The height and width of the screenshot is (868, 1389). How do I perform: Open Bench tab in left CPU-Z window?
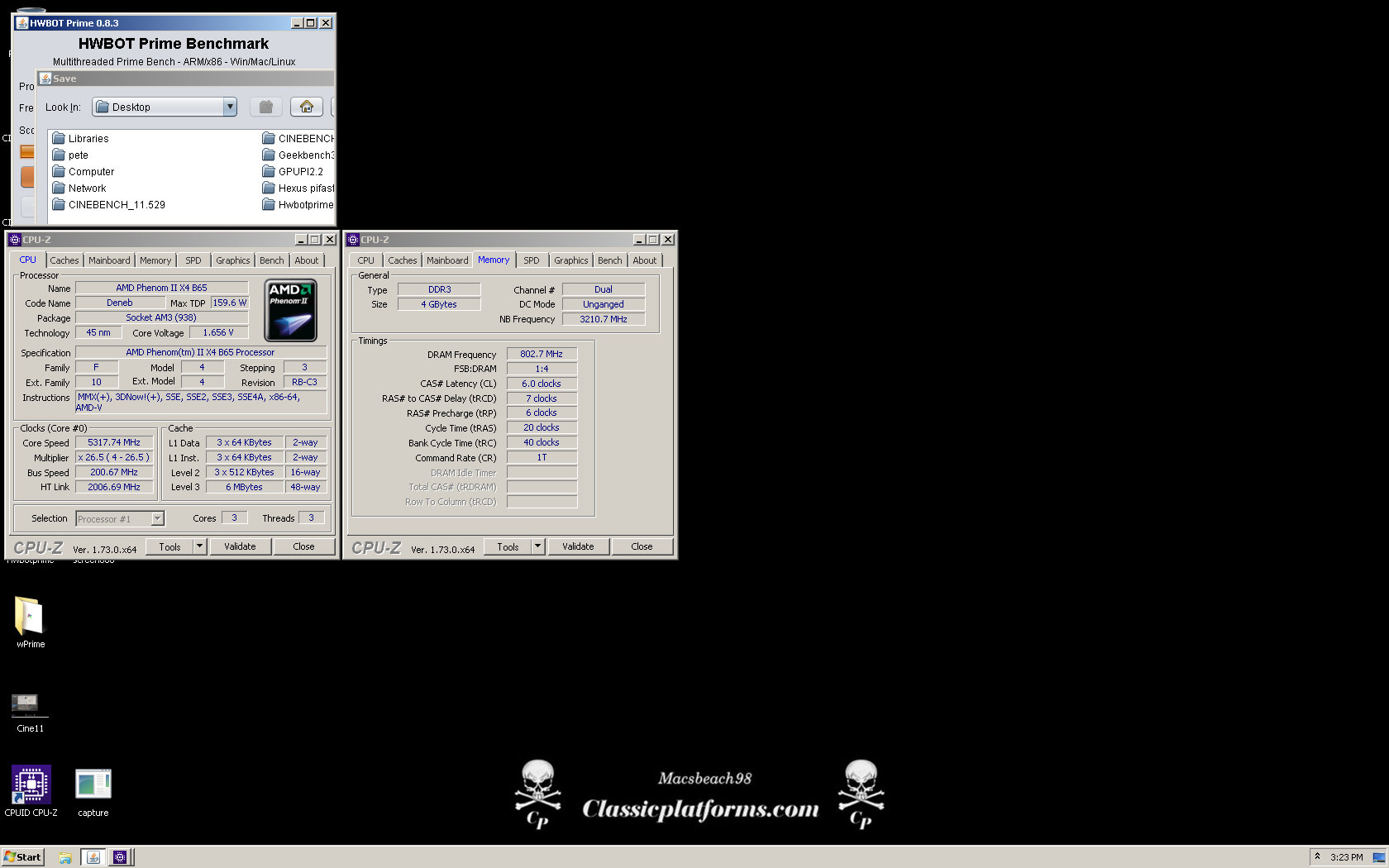pyautogui.click(x=272, y=260)
